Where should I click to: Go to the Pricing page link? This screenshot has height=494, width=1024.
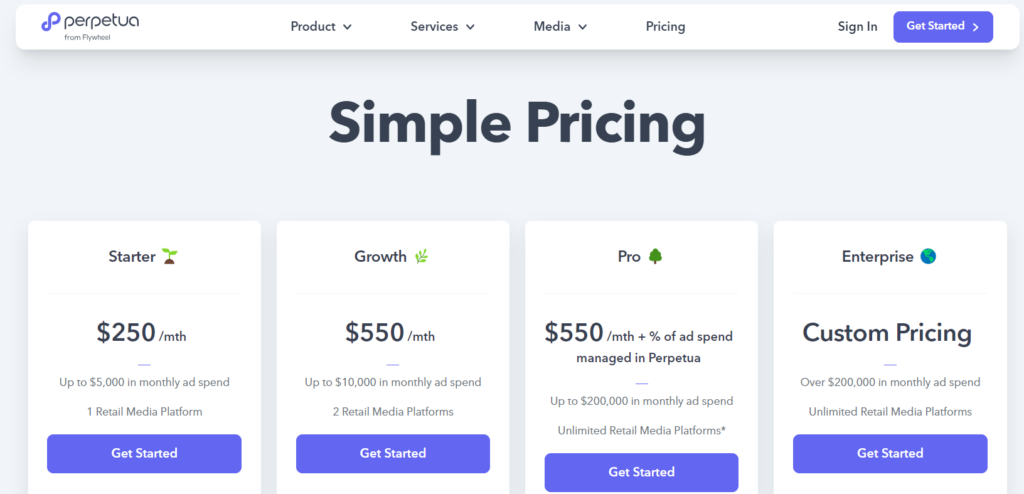[665, 27]
